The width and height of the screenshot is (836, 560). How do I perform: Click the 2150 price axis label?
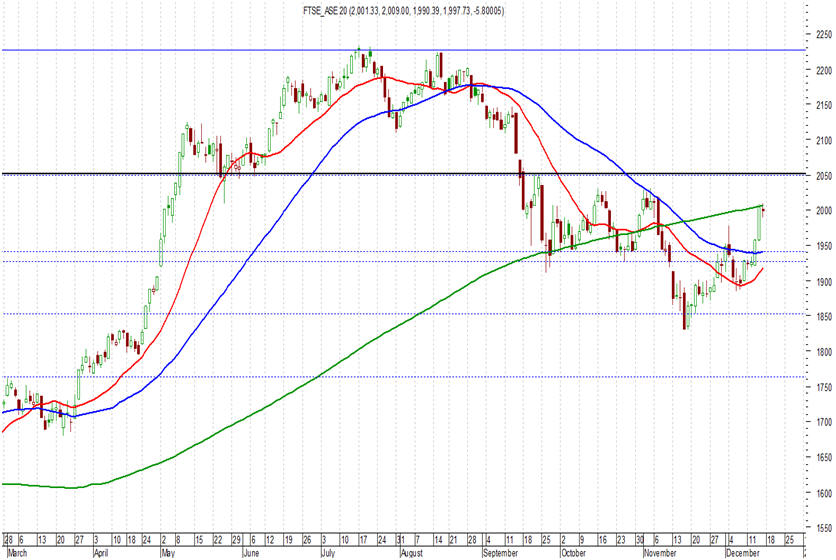click(x=823, y=106)
